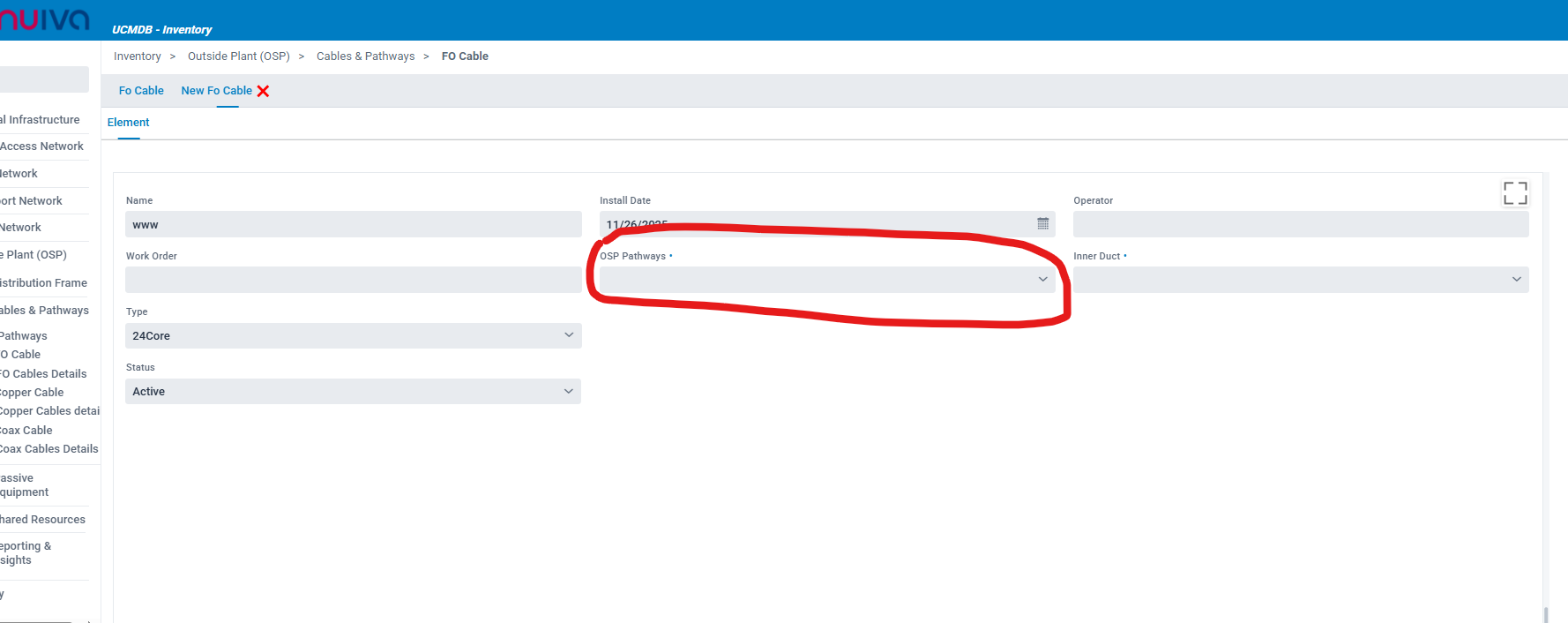1568x623 pixels.
Task: Expand the OSP Pathways dropdown
Action: (x=826, y=280)
